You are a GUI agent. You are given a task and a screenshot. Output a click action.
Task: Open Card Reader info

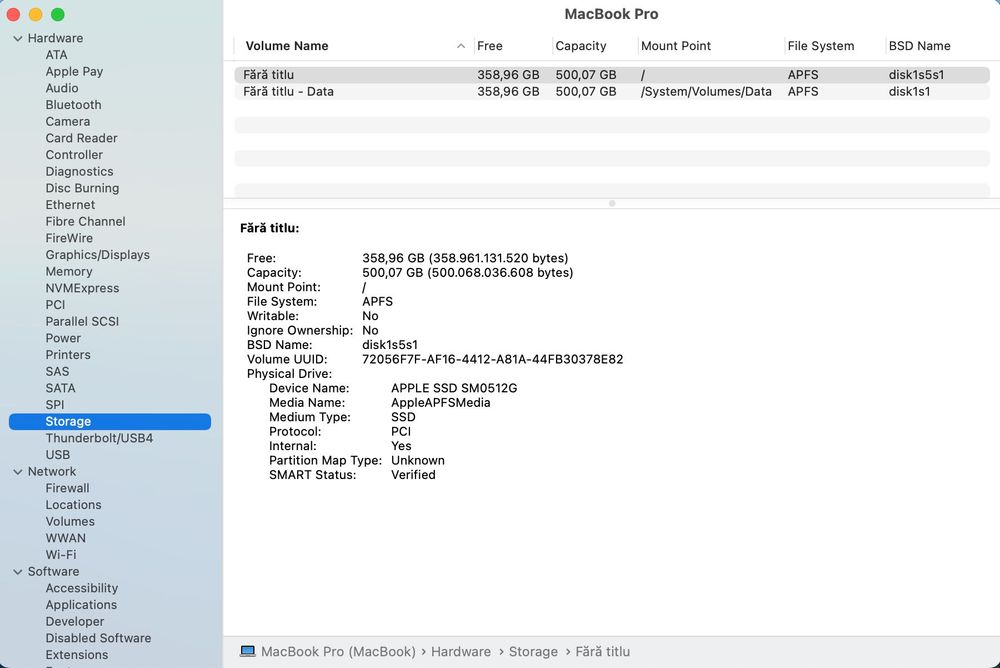82,138
